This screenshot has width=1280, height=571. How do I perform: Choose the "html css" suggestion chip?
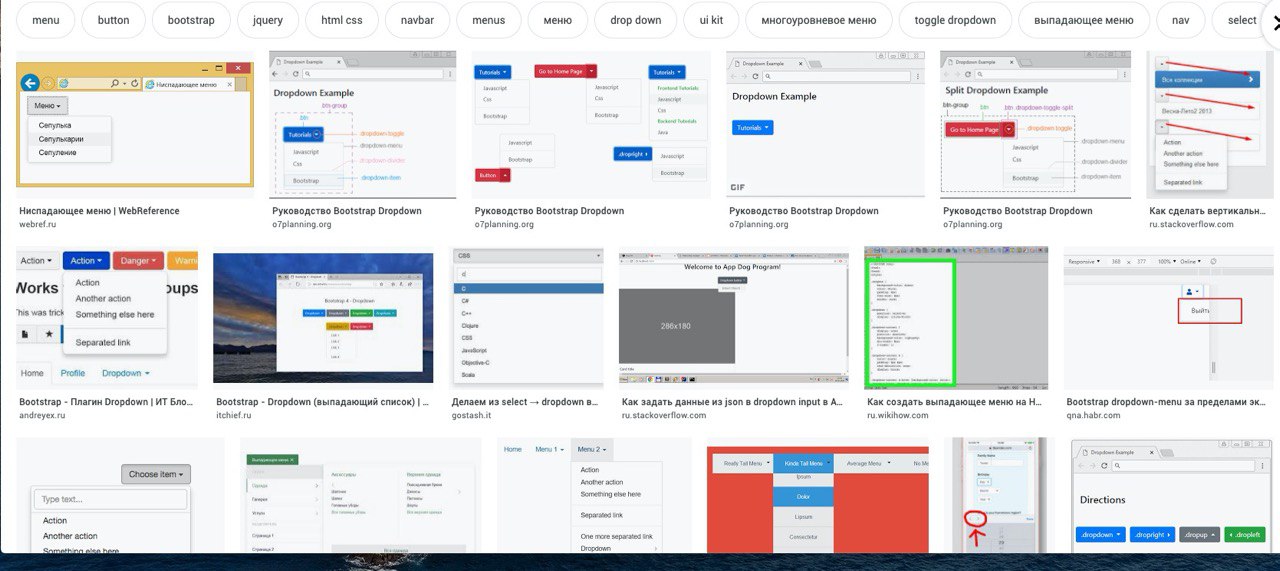(341, 20)
